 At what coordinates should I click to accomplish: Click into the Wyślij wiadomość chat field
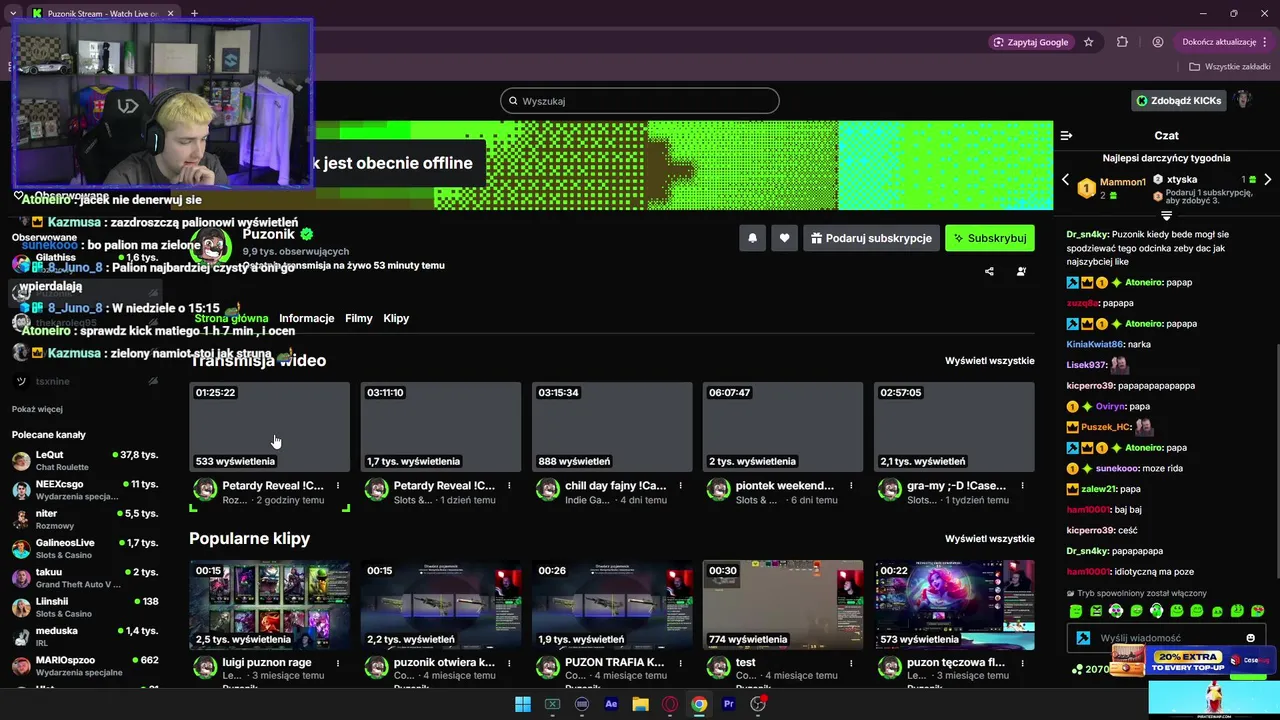(1166, 638)
